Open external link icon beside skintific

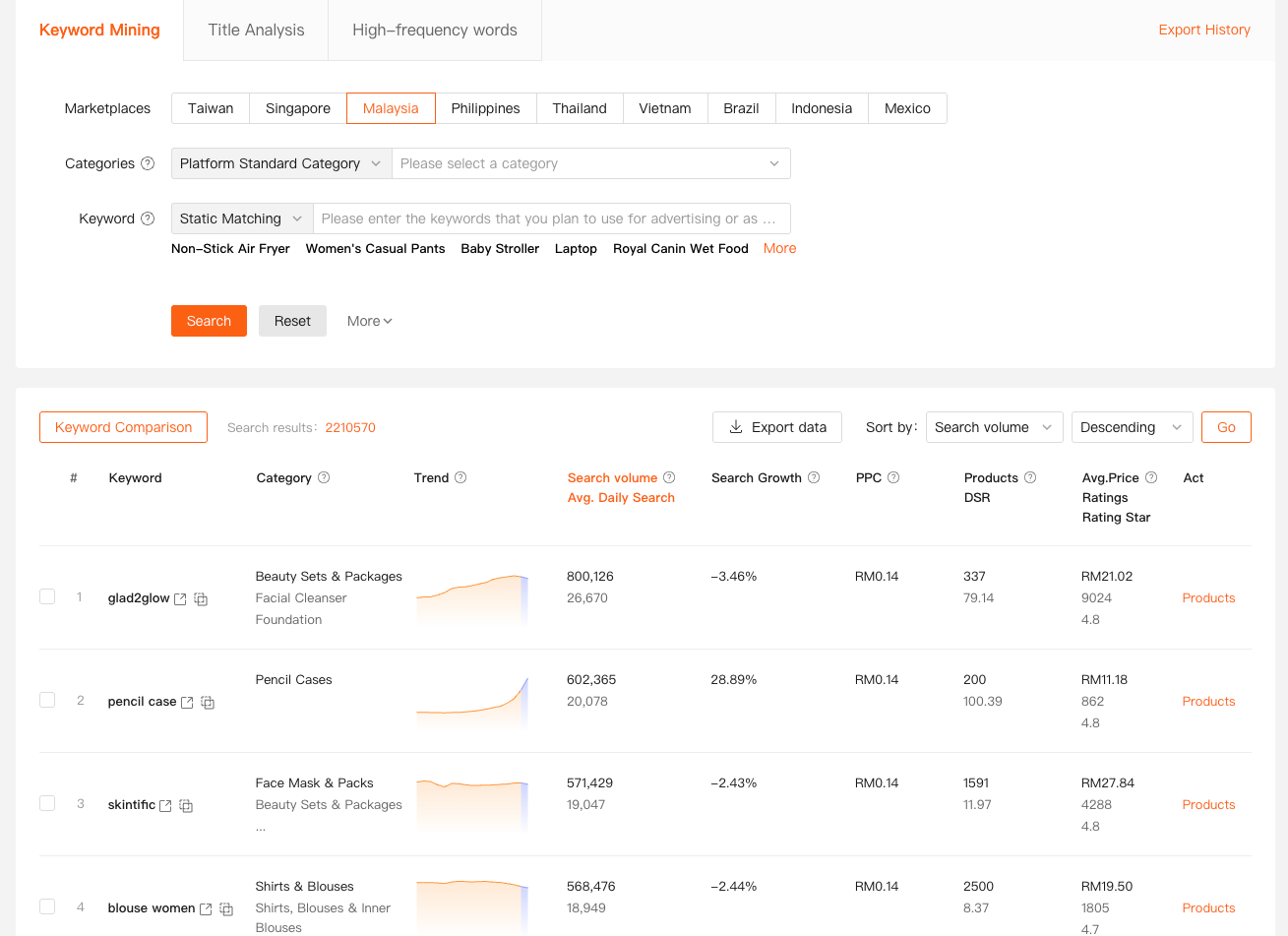(x=165, y=806)
